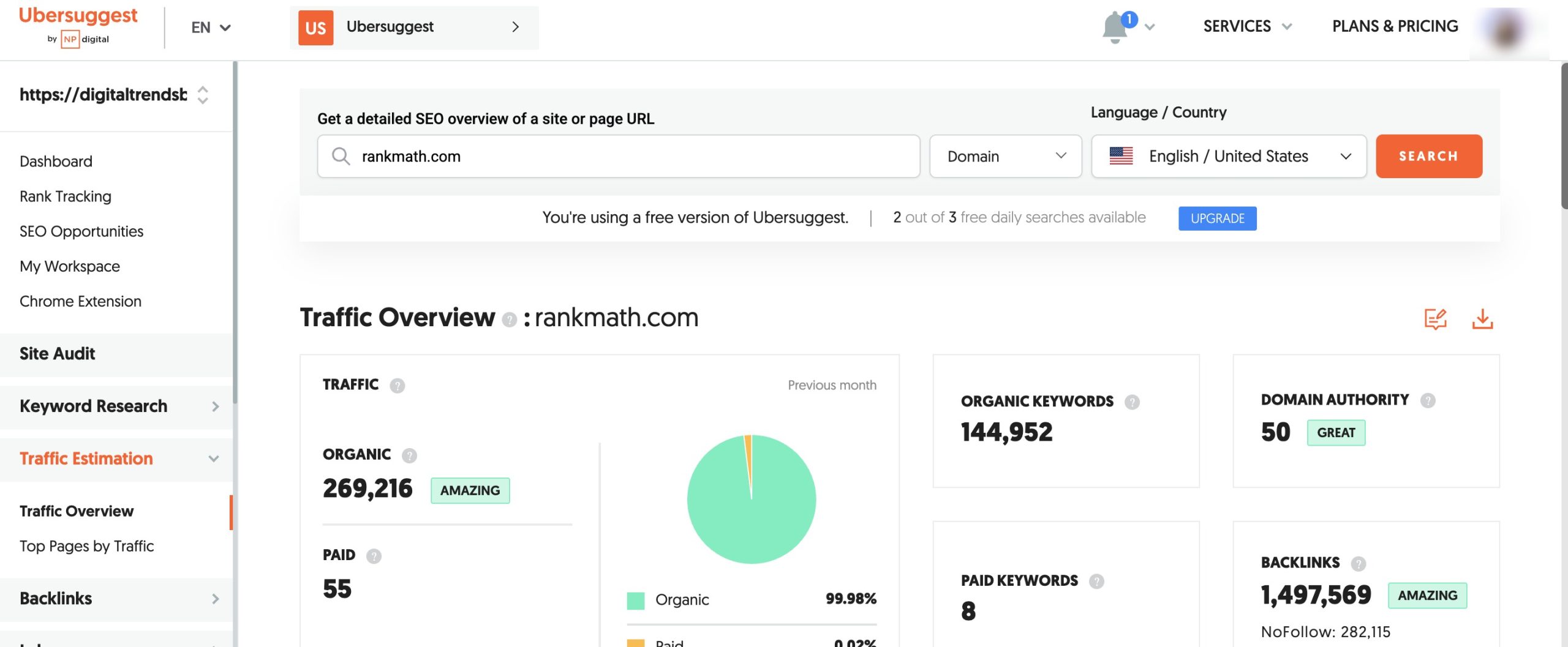Click the 99.98% organic percentage
The image size is (1568, 647).
tap(851, 599)
